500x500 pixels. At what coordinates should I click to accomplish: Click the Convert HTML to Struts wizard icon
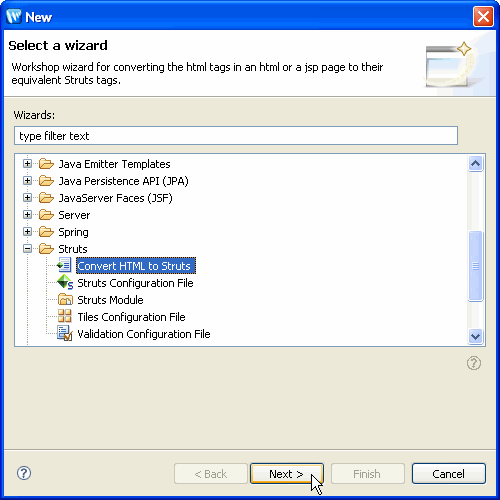click(64, 266)
